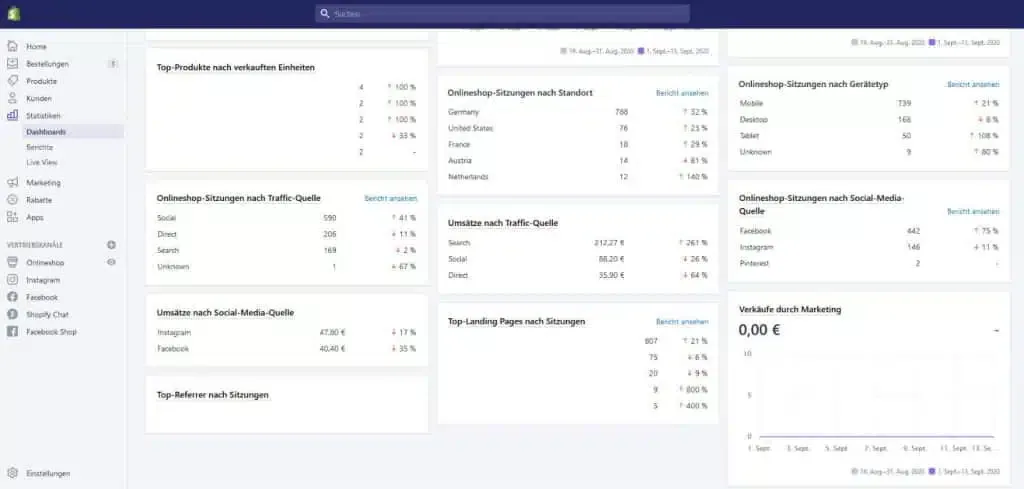The image size is (1024, 489).
Task: View report for Sitzungen nach Social-Media-Quelle
Action: point(973,212)
